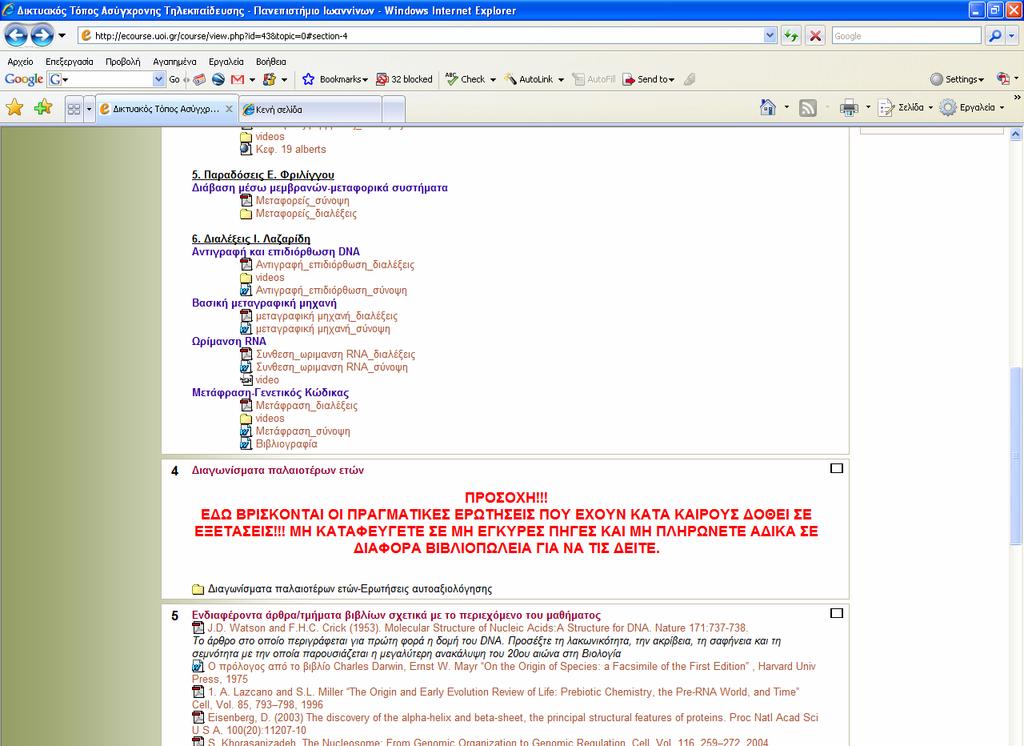
Task: Click the RSS feeds icon
Action: click(x=808, y=108)
